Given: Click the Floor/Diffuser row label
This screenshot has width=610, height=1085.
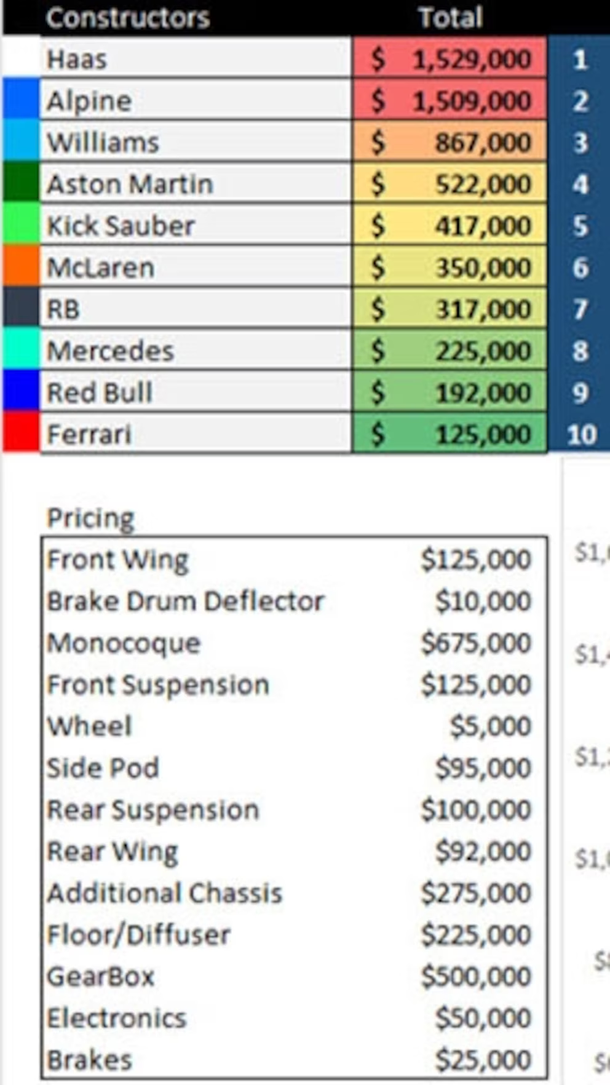Looking at the screenshot, I should pos(138,934).
